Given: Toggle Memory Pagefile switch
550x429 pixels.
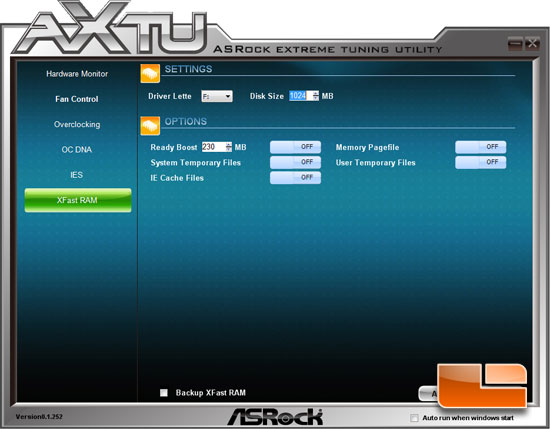Looking at the screenshot, I should [x=481, y=147].
